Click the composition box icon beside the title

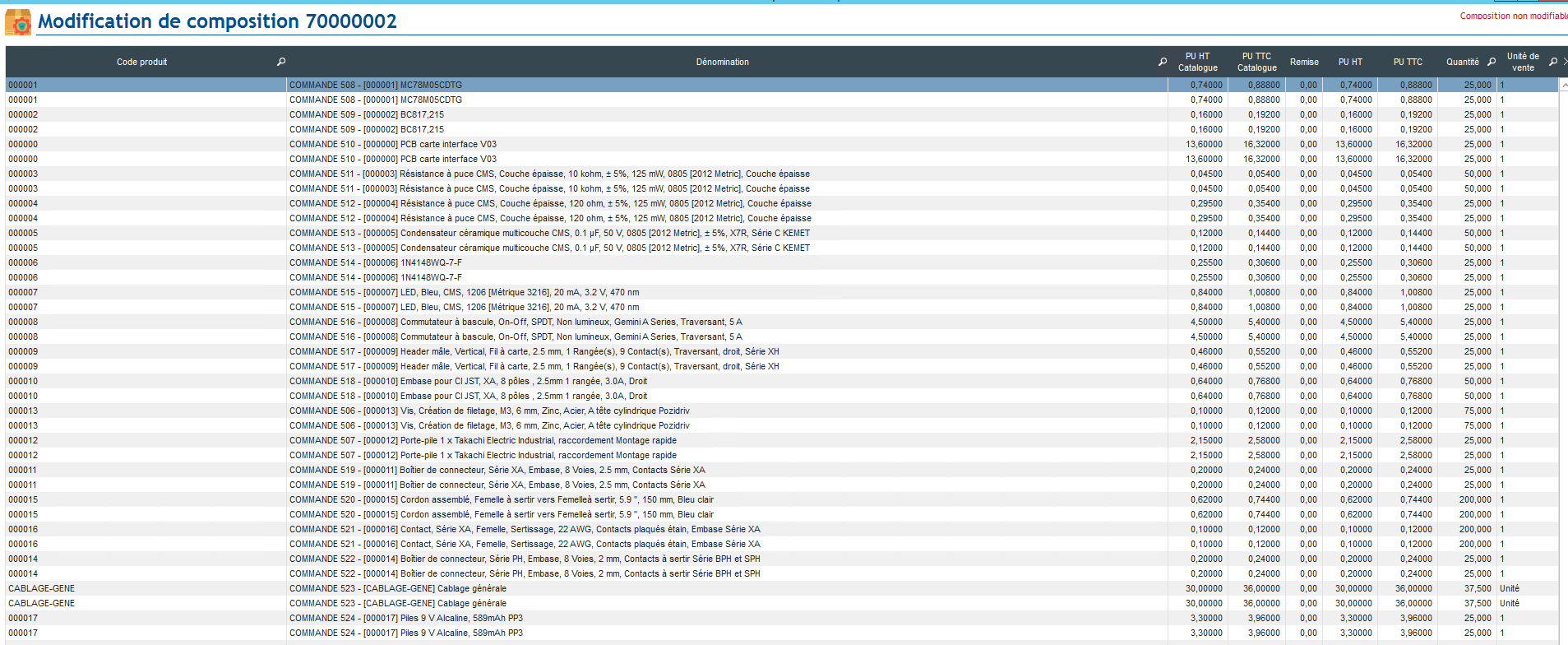17,22
